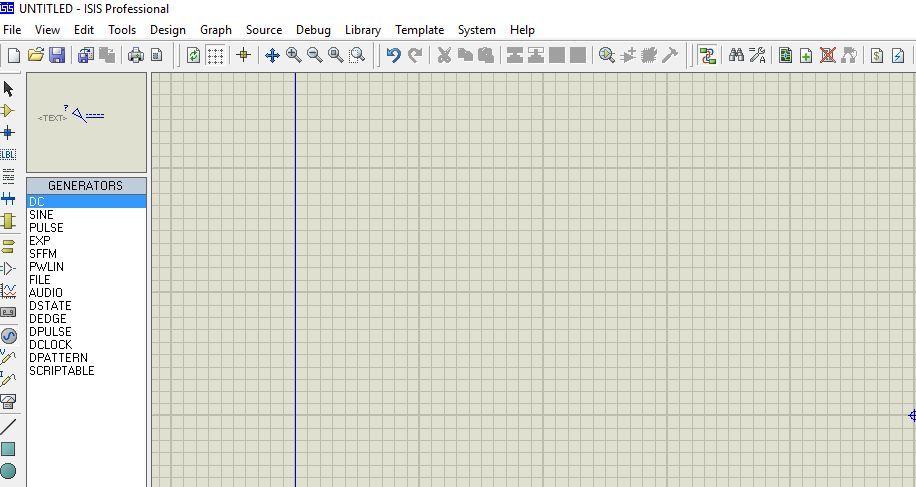Undo the last action
Viewport: 916px width, 487px height.
tap(393, 55)
